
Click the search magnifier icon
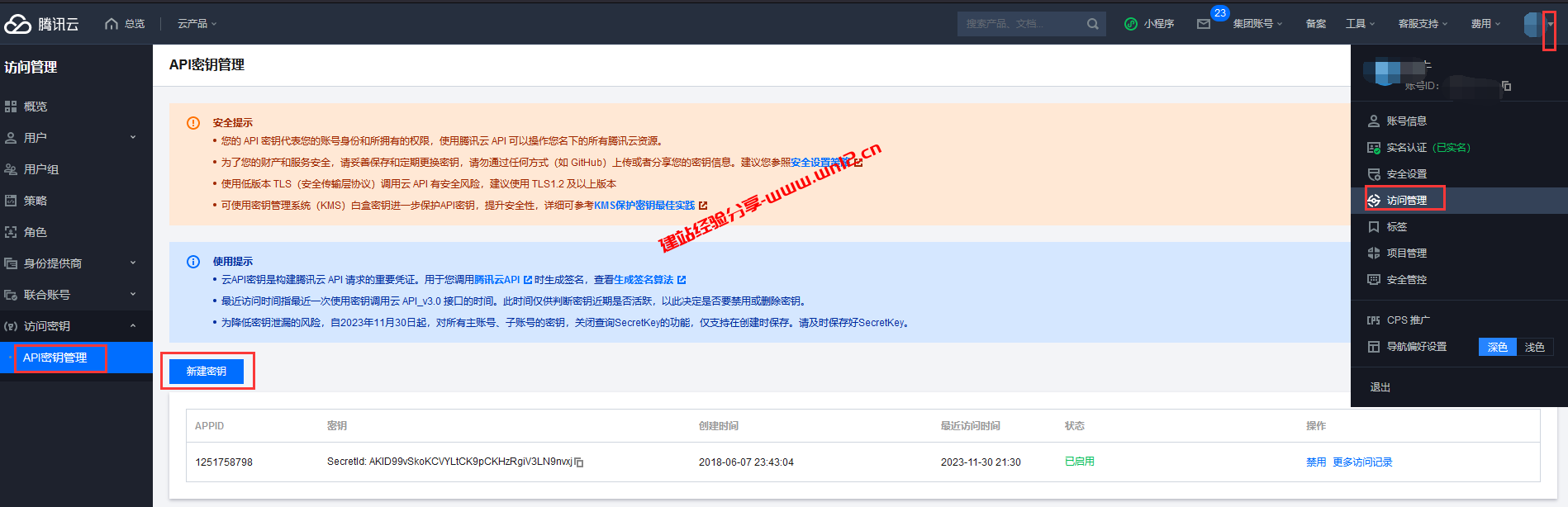pos(1093,24)
